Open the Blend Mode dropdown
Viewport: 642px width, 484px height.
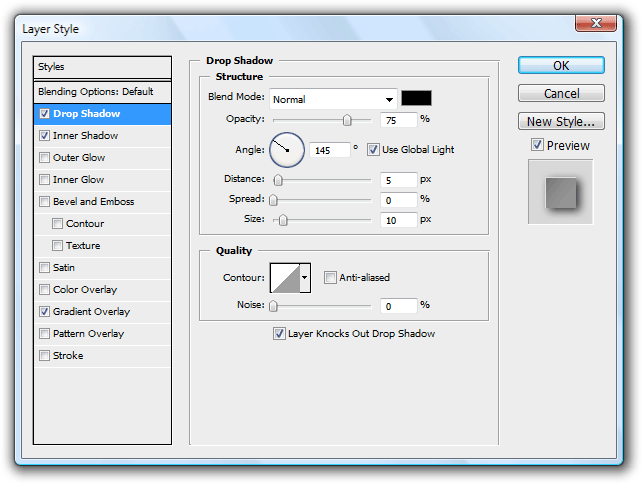pyautogui.click(x=333, y=99)
